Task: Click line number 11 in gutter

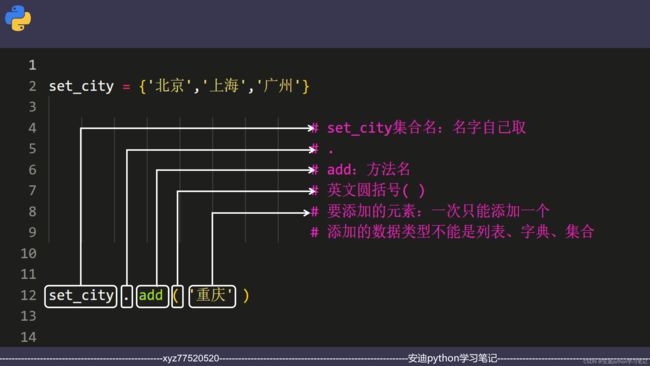Action: point(28,274)
